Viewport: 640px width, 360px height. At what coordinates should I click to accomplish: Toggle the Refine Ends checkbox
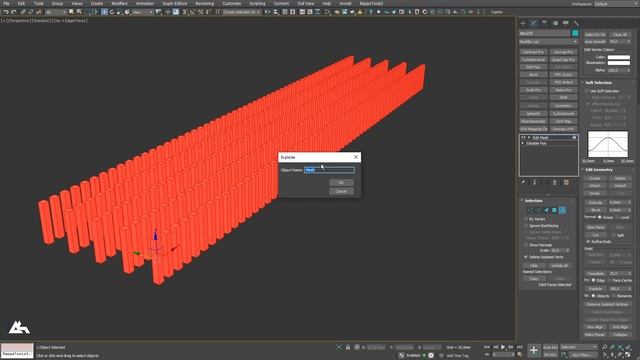tap(588, 242)
